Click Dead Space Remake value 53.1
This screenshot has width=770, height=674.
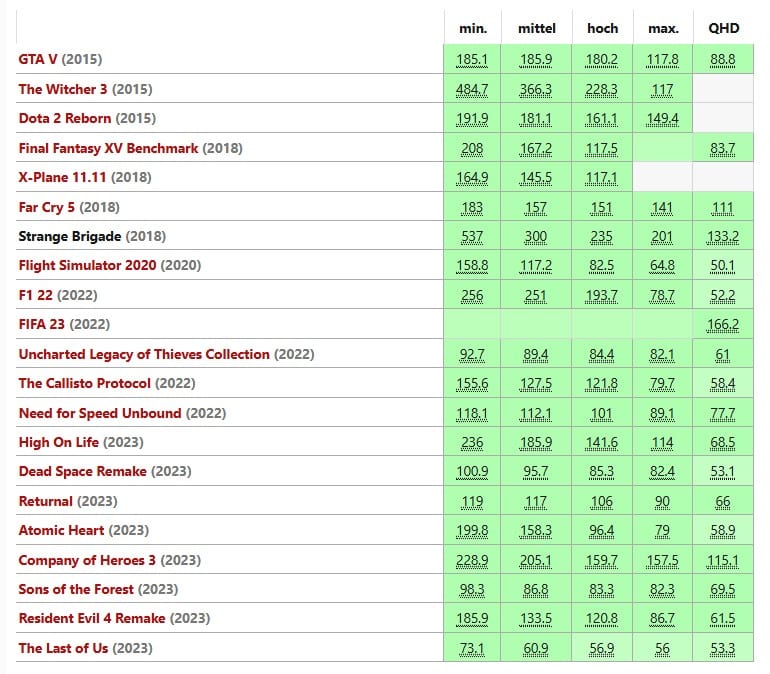722,472
